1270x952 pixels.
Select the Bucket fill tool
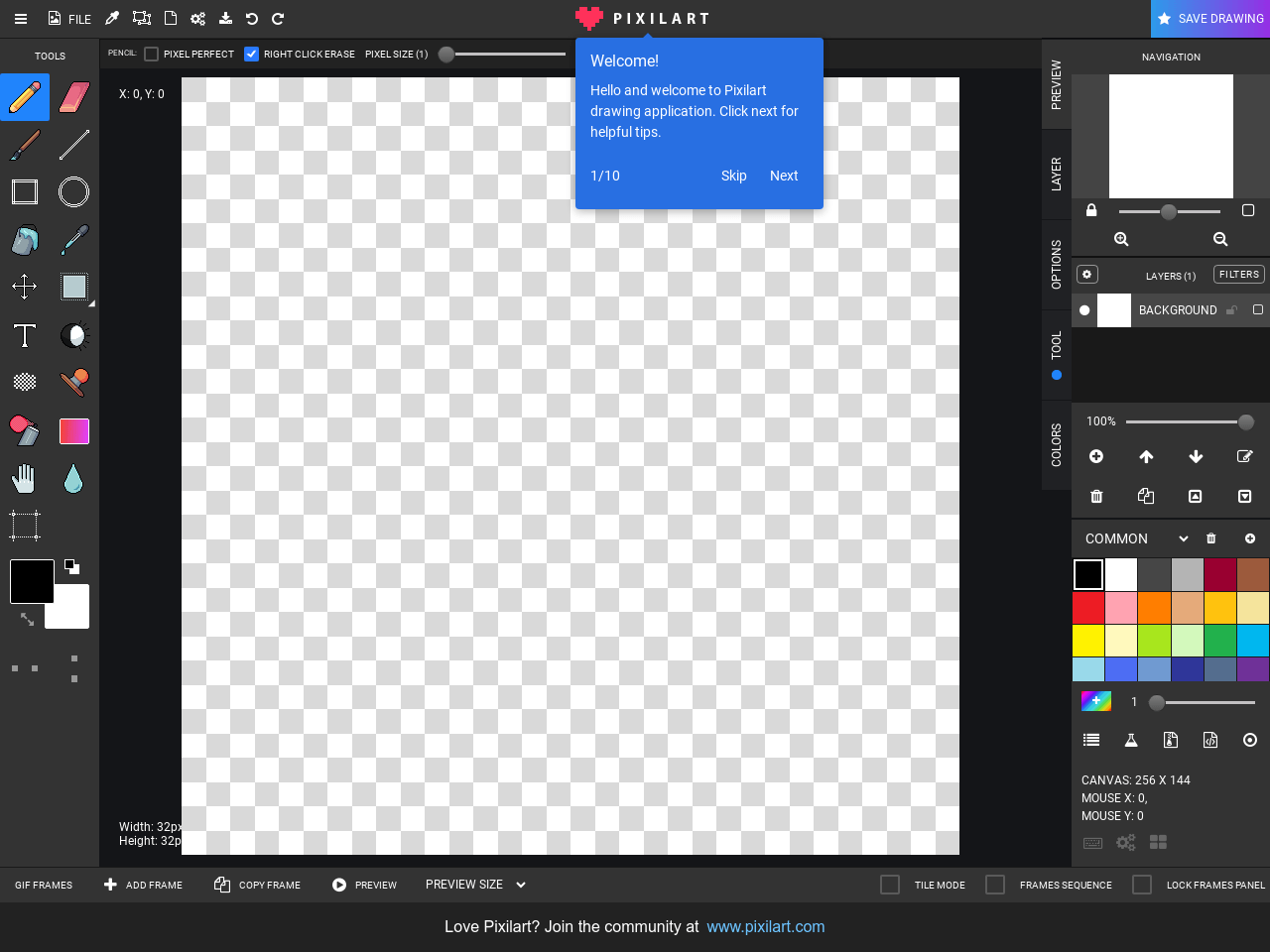coord(25,240)
